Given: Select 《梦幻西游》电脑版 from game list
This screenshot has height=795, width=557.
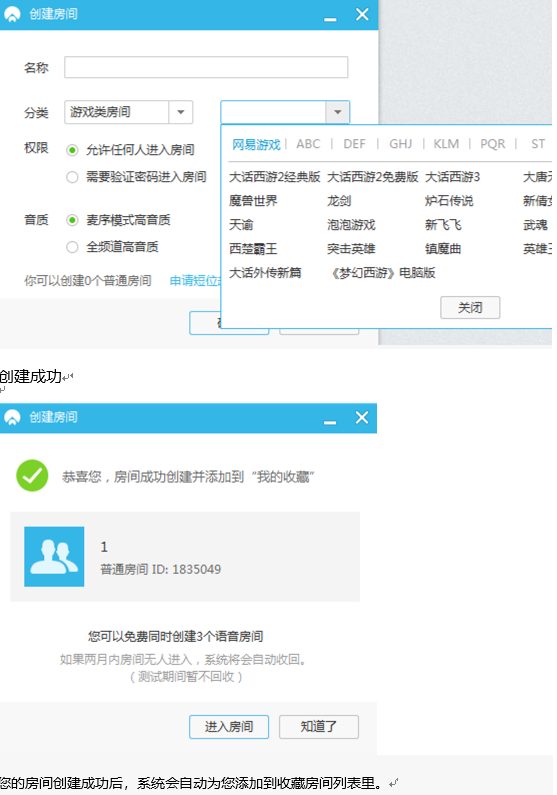Looking at the screenshot, I should [381, 273].
